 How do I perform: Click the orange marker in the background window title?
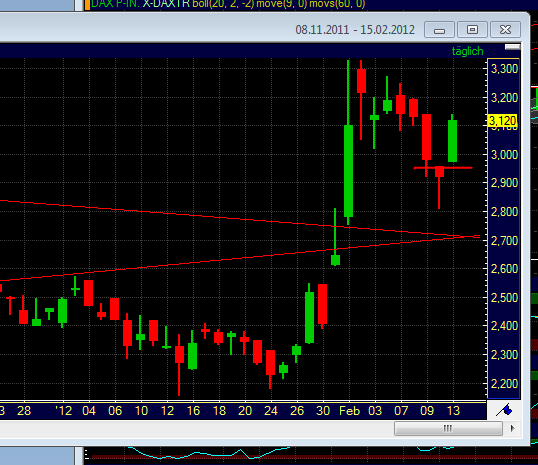click(87, 4)
